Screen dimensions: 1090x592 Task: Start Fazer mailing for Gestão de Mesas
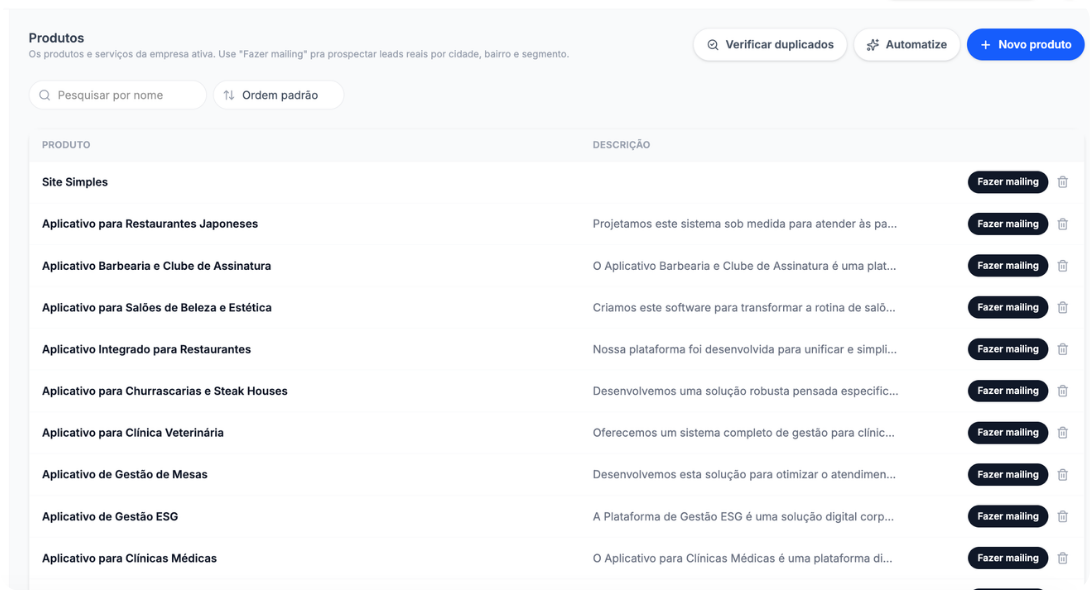point(1007,475)
